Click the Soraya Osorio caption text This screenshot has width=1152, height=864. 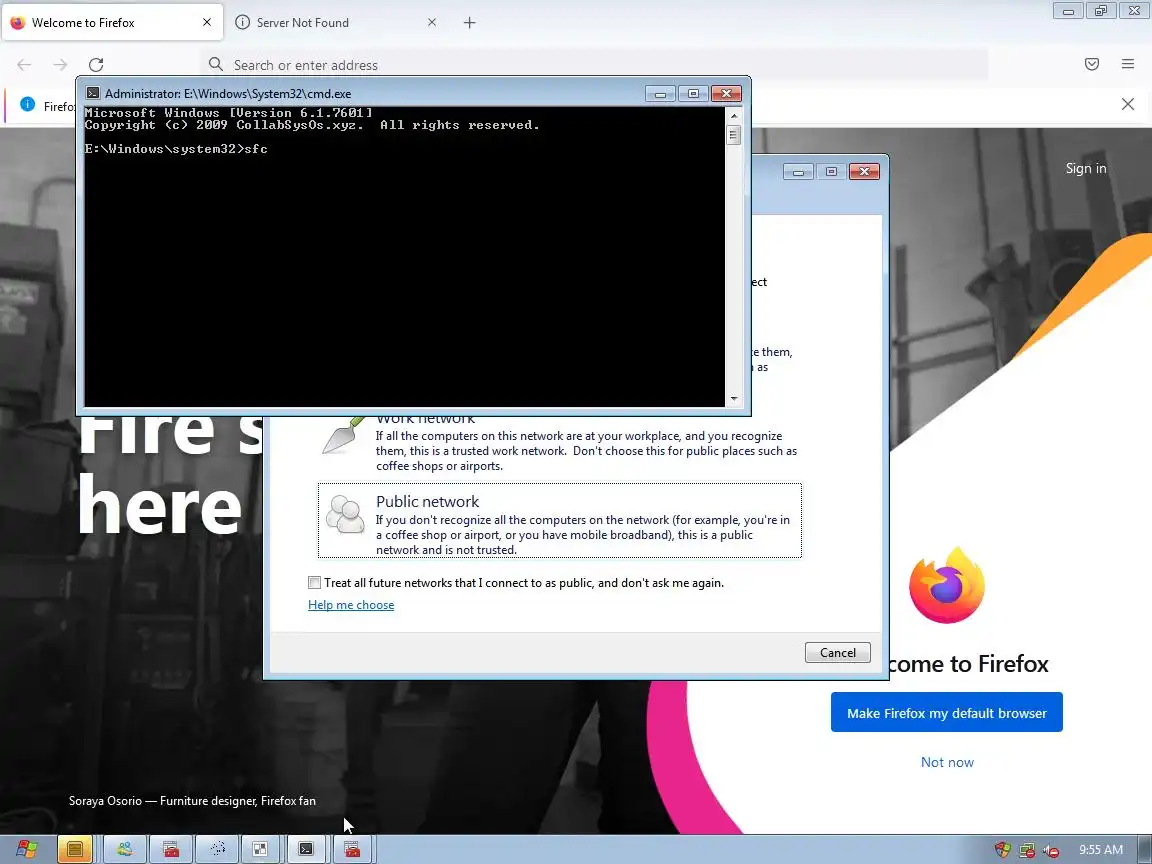coord(192,801)
